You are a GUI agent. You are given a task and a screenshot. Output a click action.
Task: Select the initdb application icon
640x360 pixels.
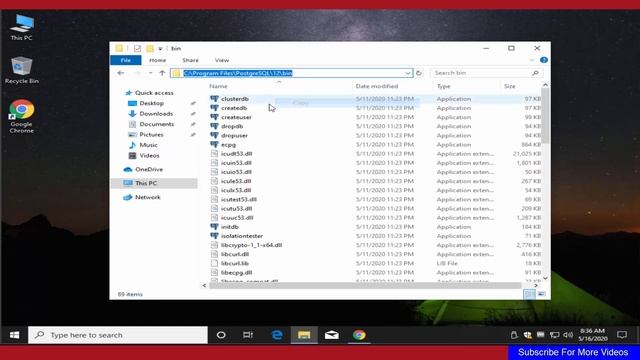tap(214, 227)
